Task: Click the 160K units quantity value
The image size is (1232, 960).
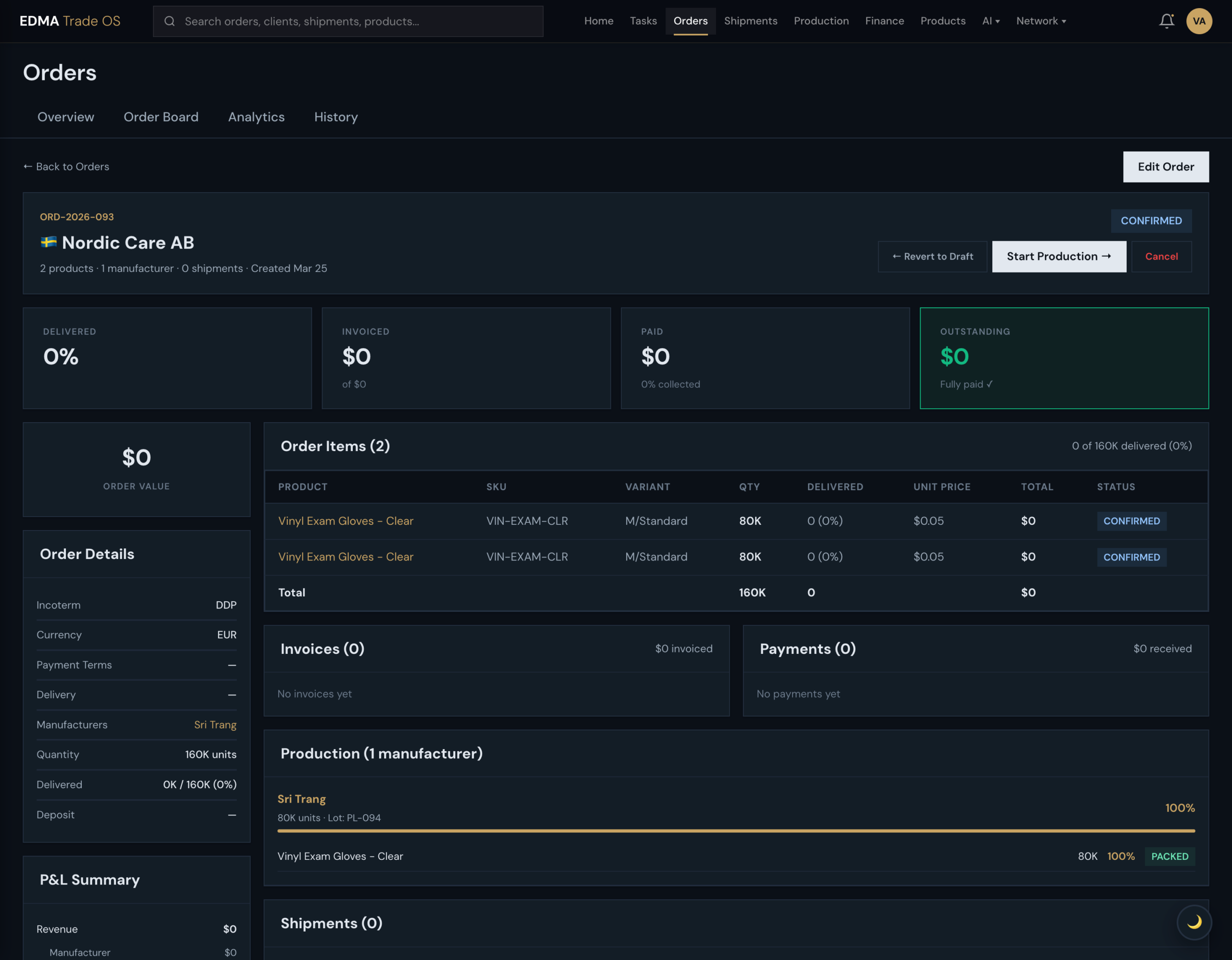Action: pyautogui.click(x=210, y=754)
